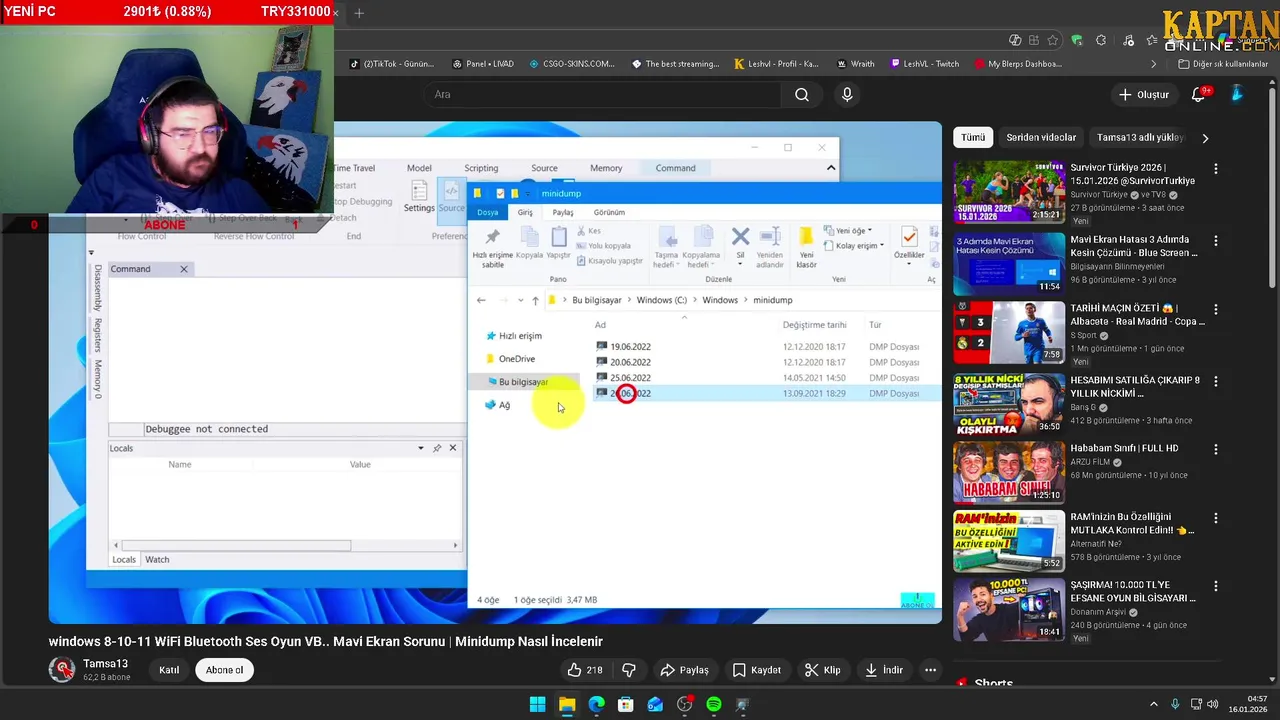This screenshot has width=1280, height=720.
Task: Open Microsoft Store from the taskbar
Action: [626, 705]
